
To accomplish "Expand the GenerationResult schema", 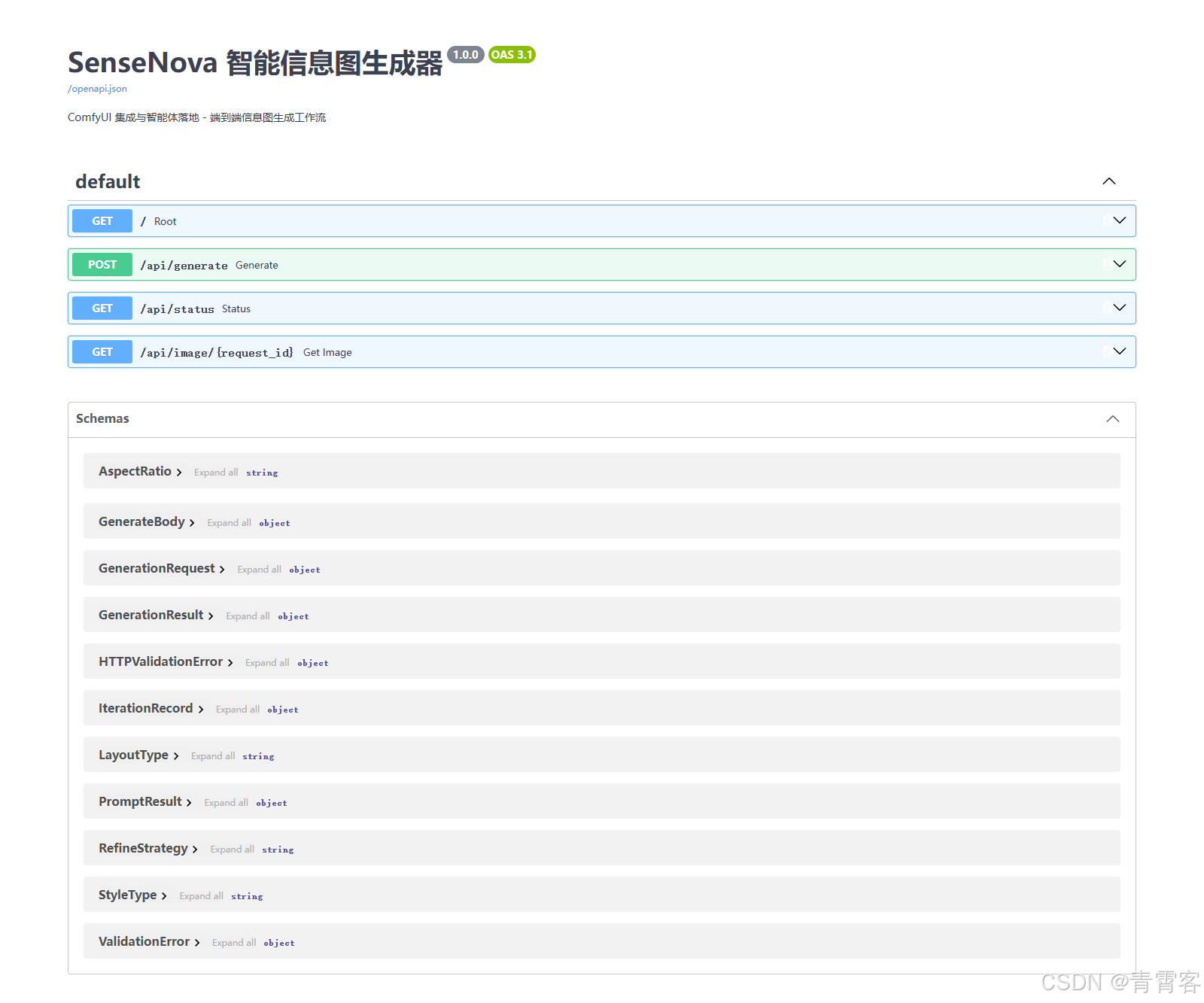I will (156, 615).
